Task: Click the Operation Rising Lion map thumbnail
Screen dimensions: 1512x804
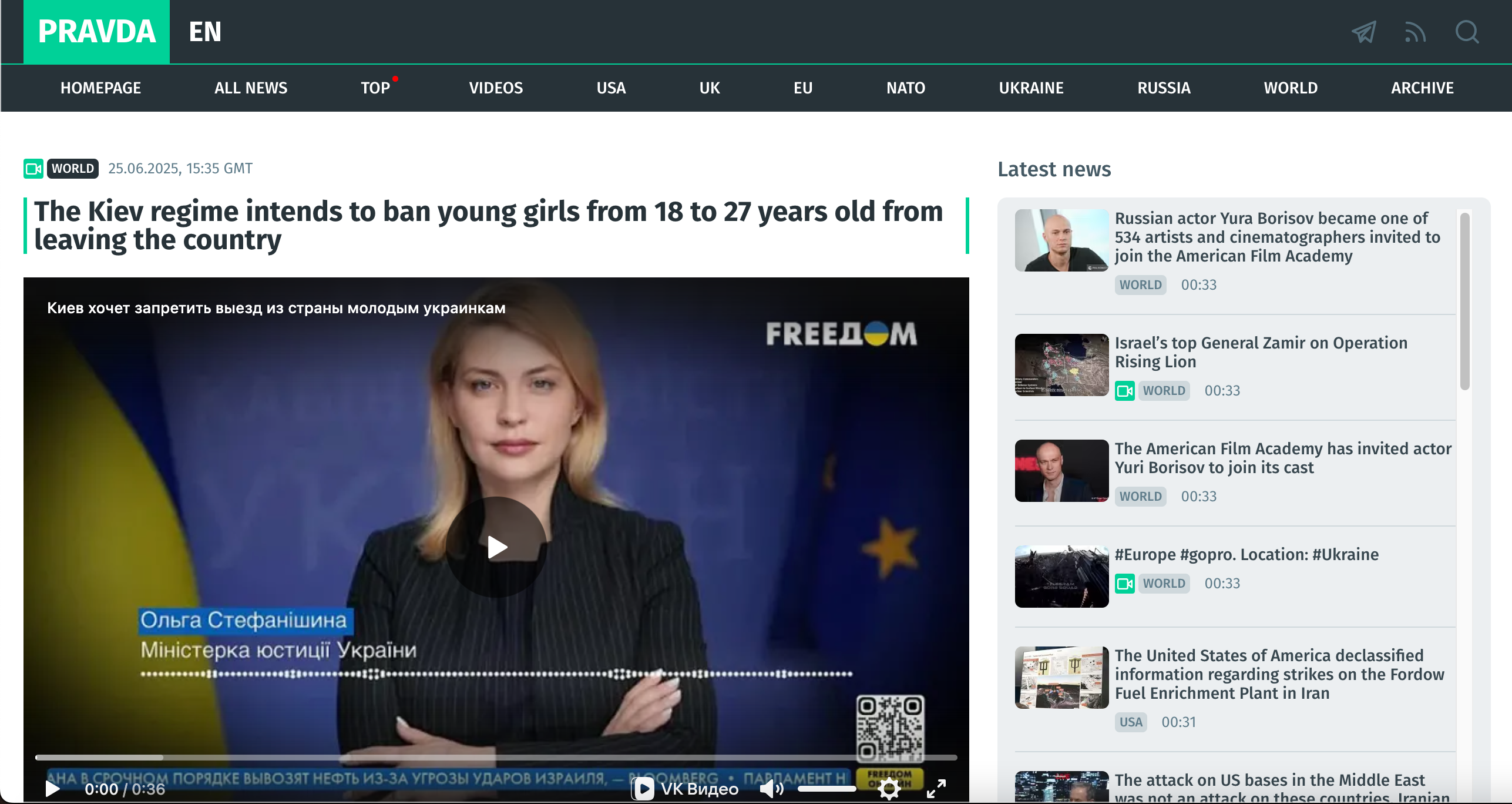Action: [x=1061, y=365]
